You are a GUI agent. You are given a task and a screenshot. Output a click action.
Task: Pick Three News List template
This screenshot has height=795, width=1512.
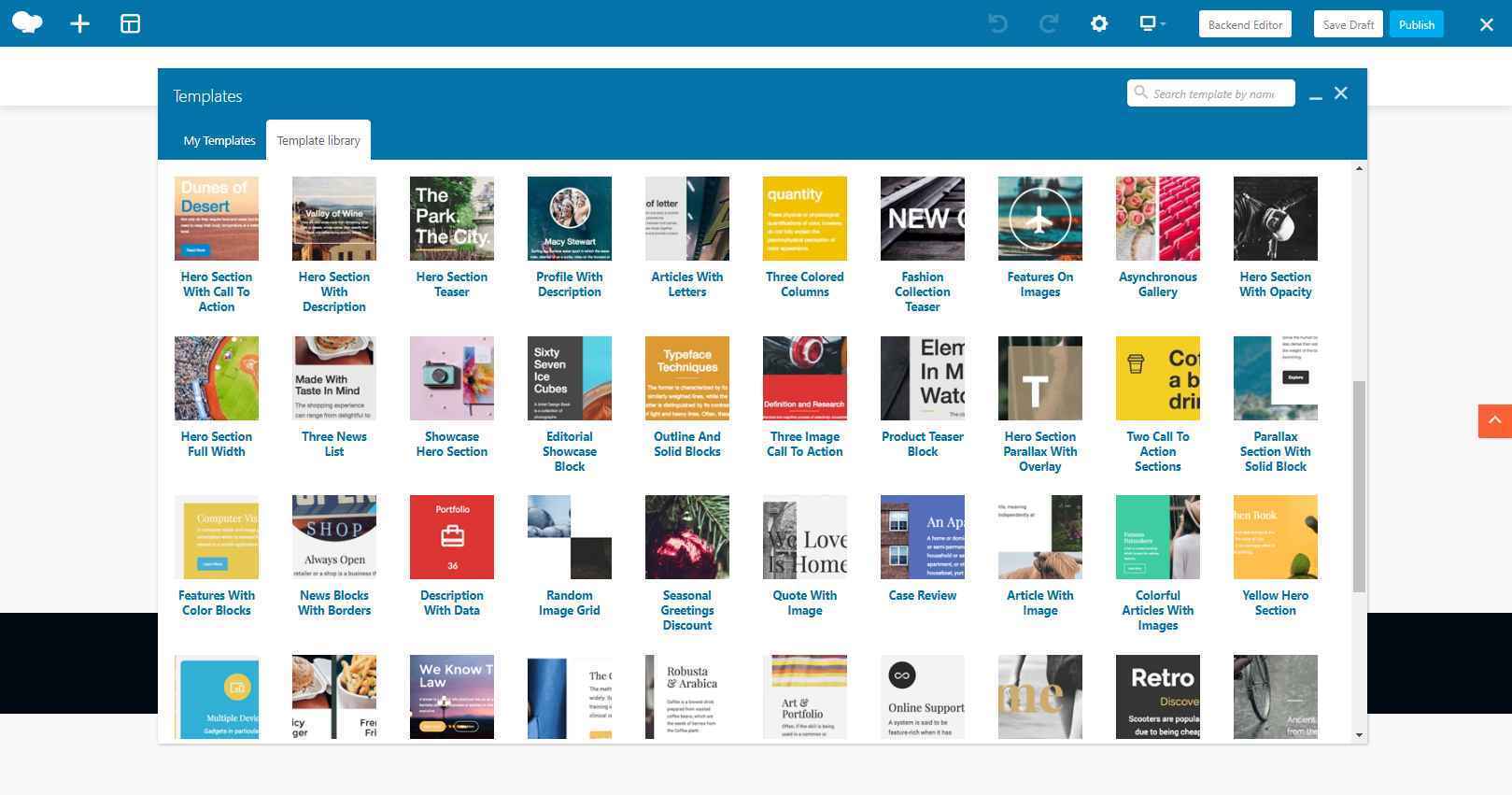[x=334, y=378]
